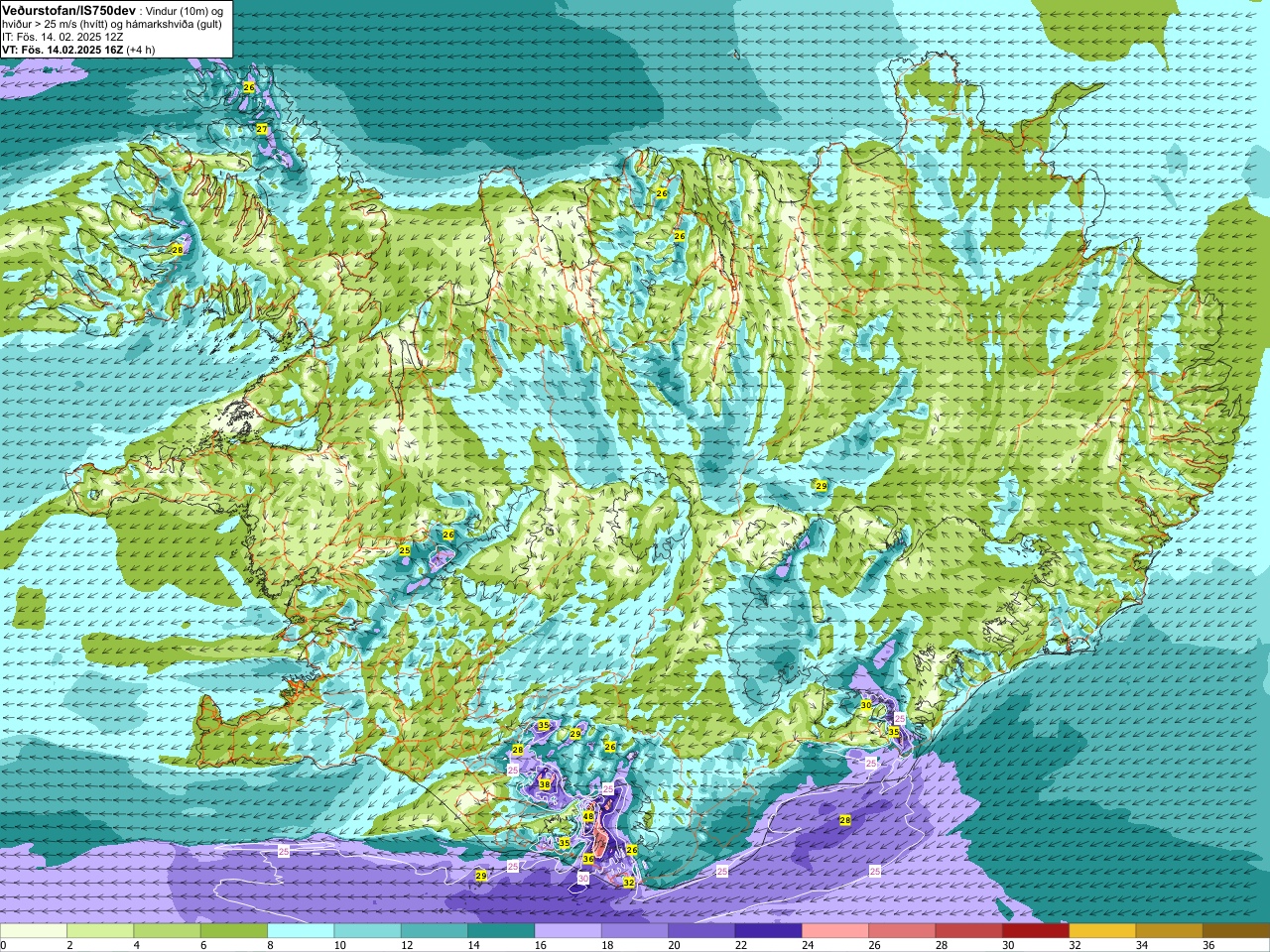Select the yellow 48 peak gust label

click(x=588, y=816)
